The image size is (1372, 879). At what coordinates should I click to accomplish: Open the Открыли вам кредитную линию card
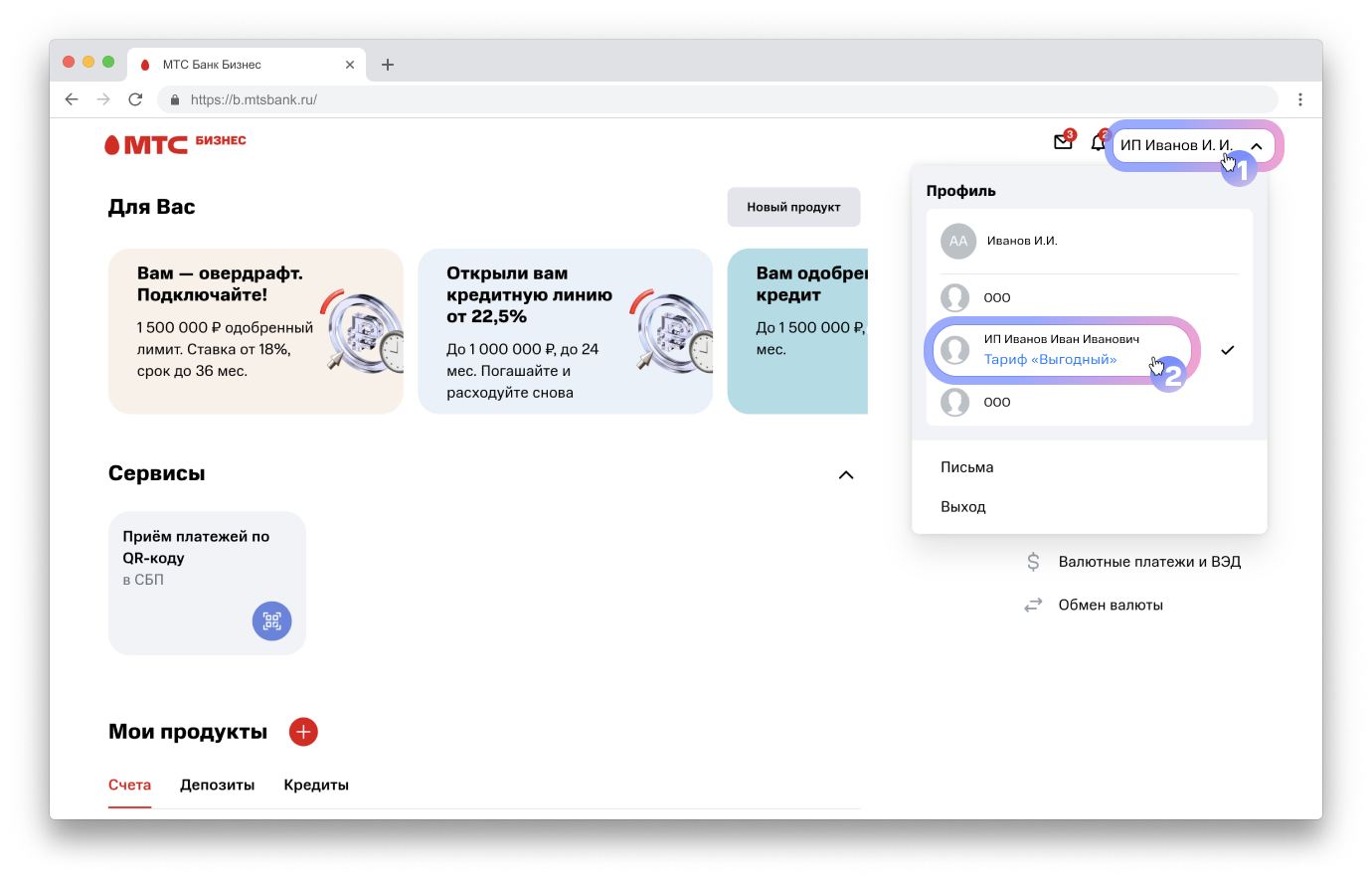565,331
